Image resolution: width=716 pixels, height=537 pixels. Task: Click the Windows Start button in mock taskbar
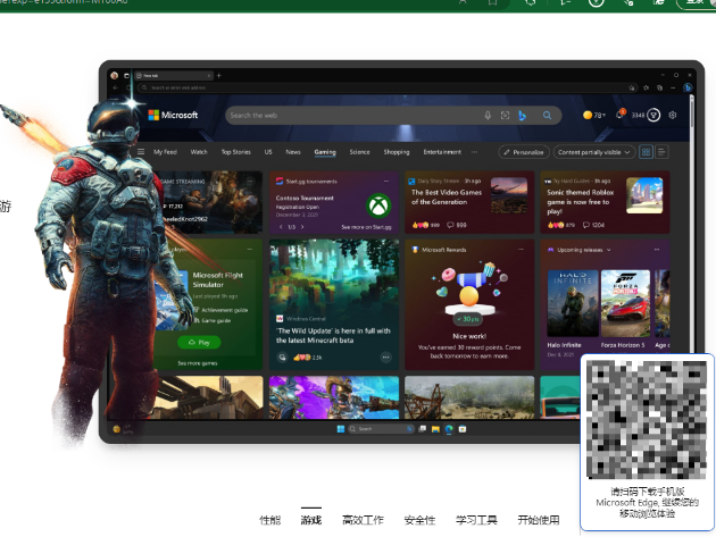point(341,429)
